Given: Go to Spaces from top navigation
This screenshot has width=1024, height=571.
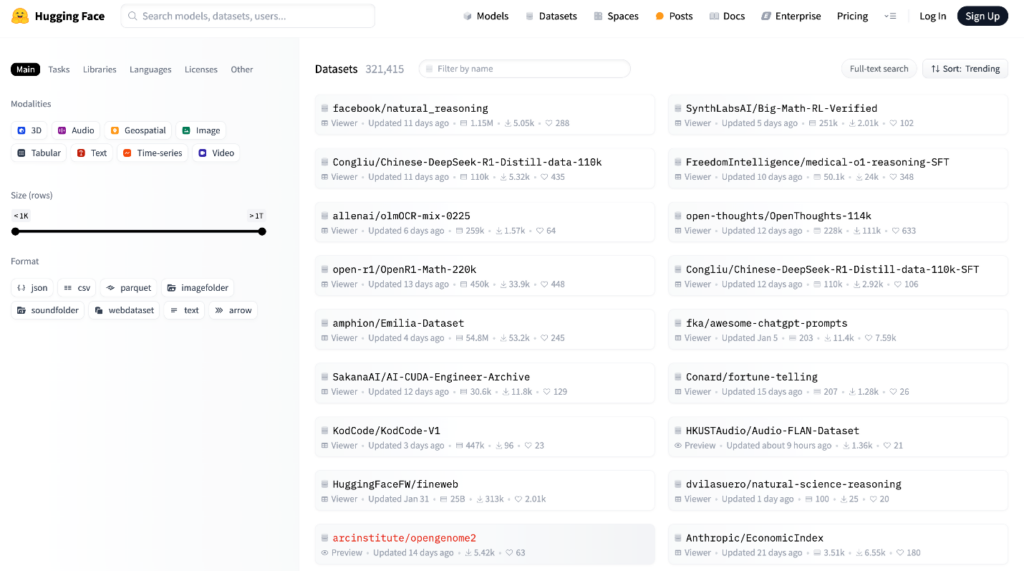Looking at the screenshot, I should click(615, 16).
